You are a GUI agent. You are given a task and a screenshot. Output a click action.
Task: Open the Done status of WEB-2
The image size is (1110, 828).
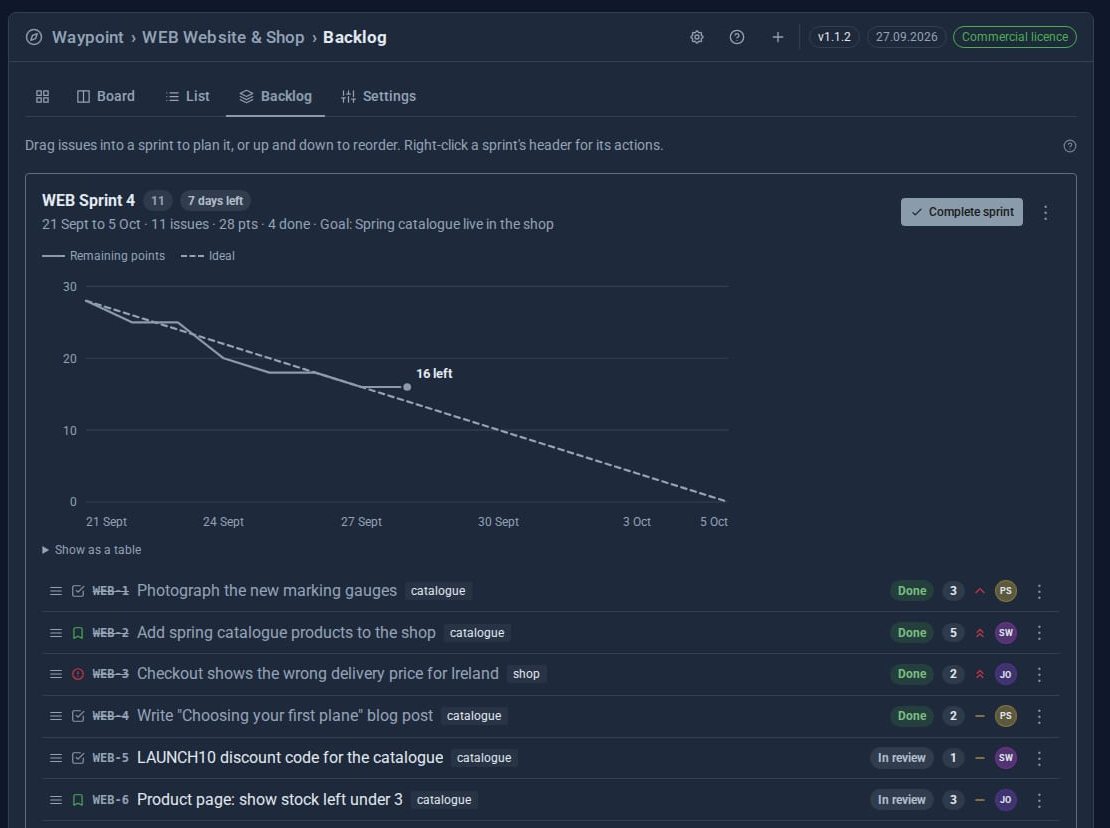(912, 633)
